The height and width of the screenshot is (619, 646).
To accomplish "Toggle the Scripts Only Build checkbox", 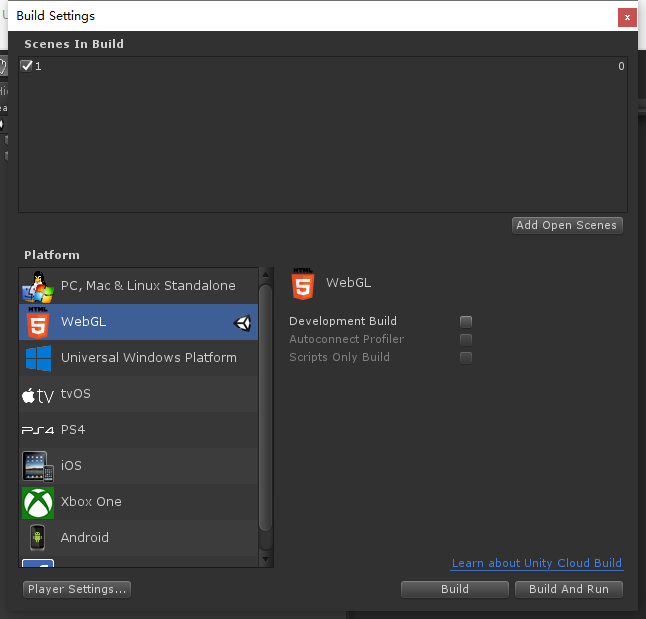I will [466, 357].
